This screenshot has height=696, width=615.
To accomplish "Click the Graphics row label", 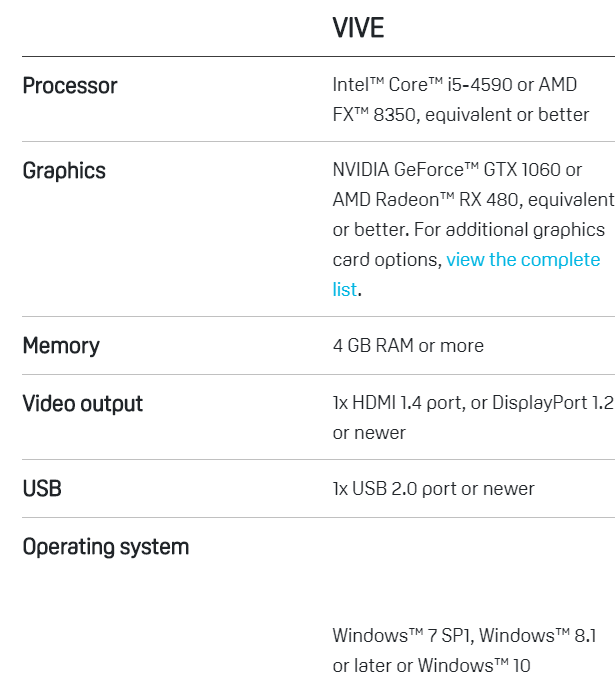I will (64, 171).
